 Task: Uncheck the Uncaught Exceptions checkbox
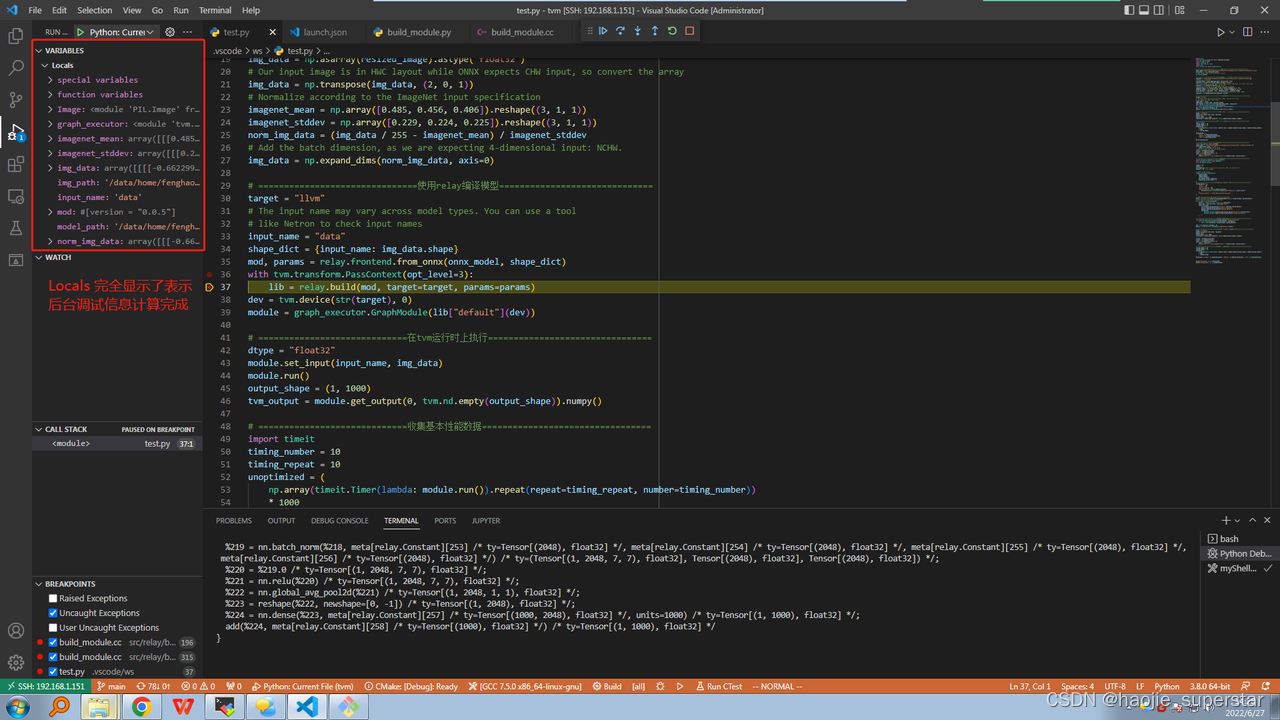(x=53, y=613)
